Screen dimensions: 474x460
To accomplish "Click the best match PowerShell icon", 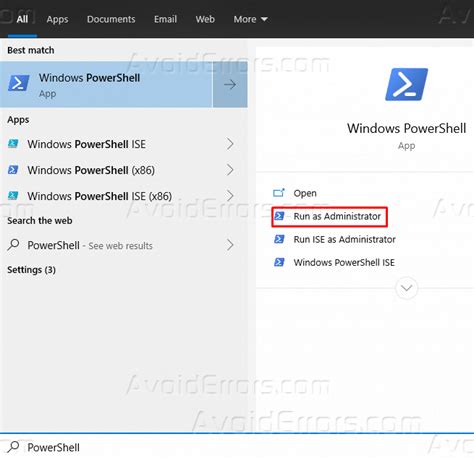I will 19,83.
